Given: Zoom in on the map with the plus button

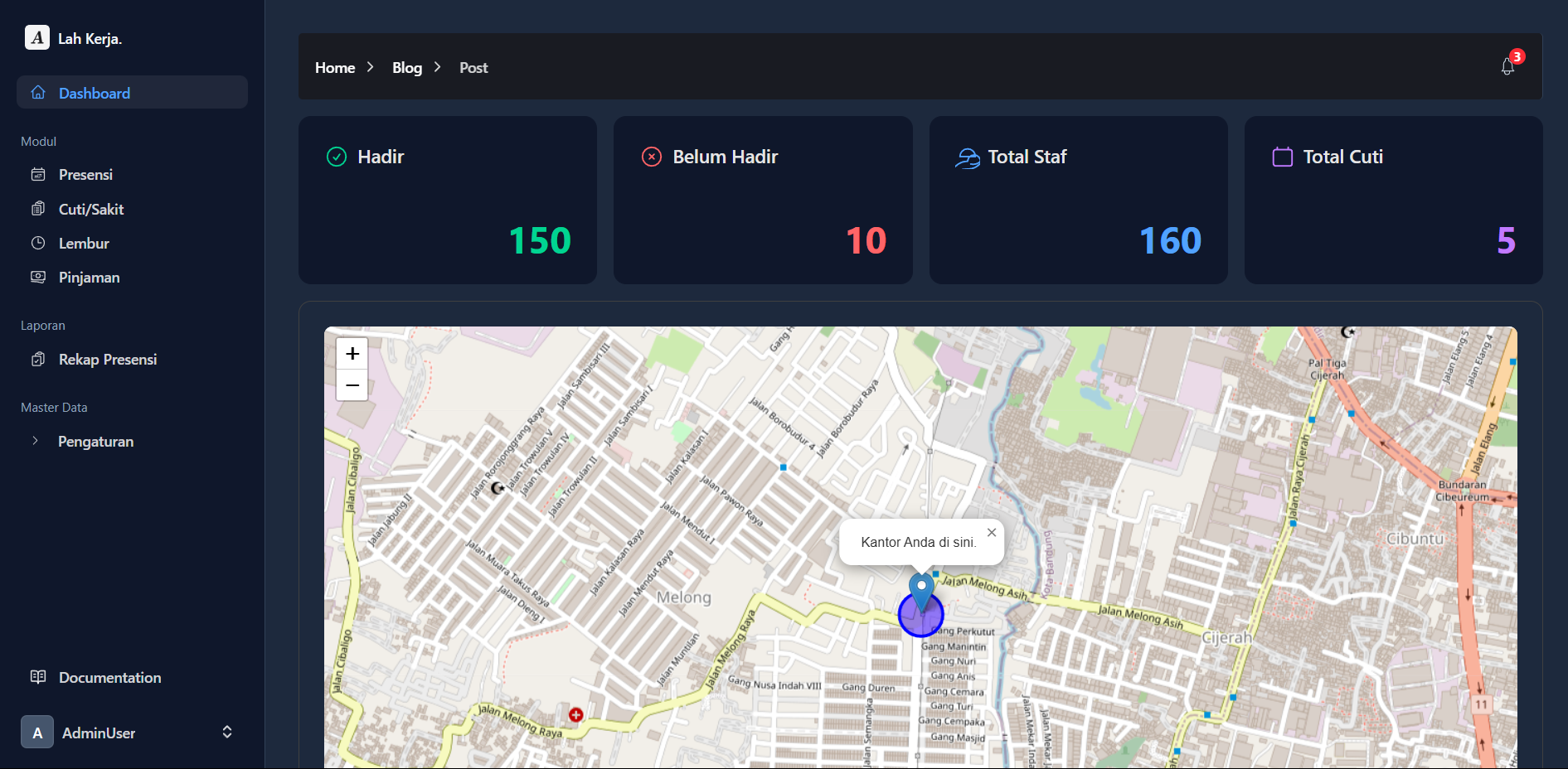Looking at the screenshot, I should point(352,353).
